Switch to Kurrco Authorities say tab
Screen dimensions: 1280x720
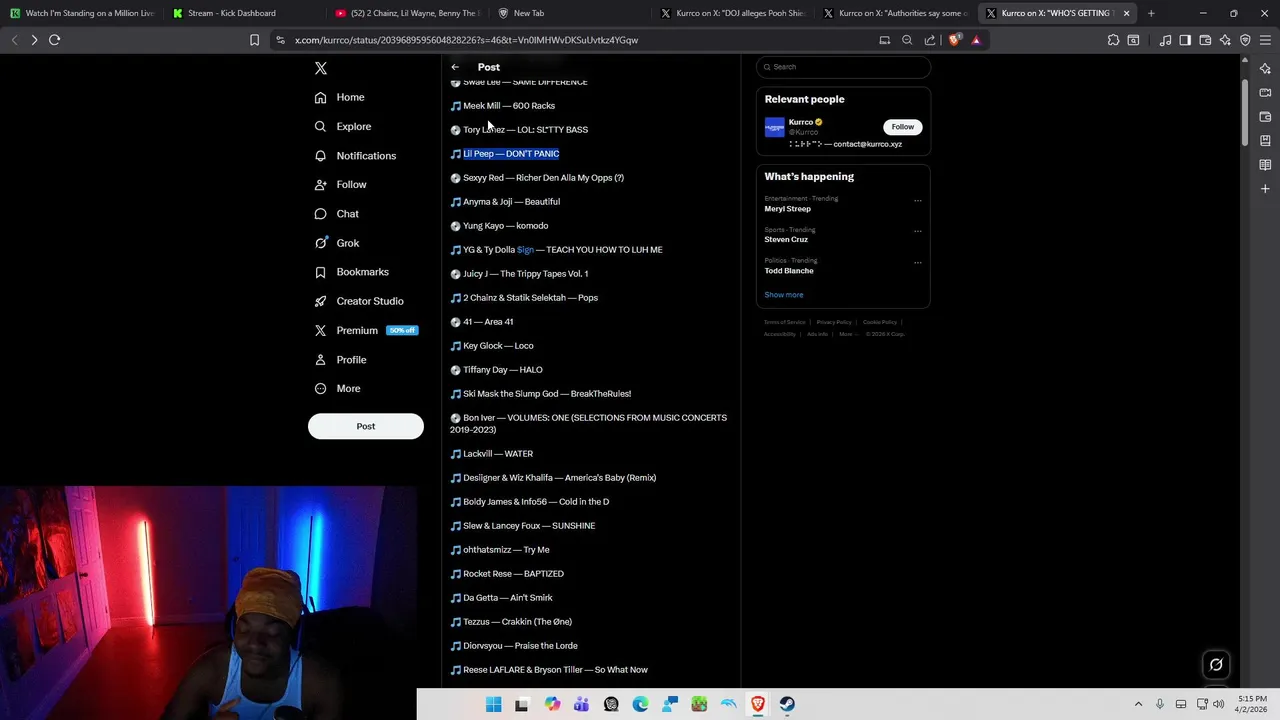[x=896, y=13]
